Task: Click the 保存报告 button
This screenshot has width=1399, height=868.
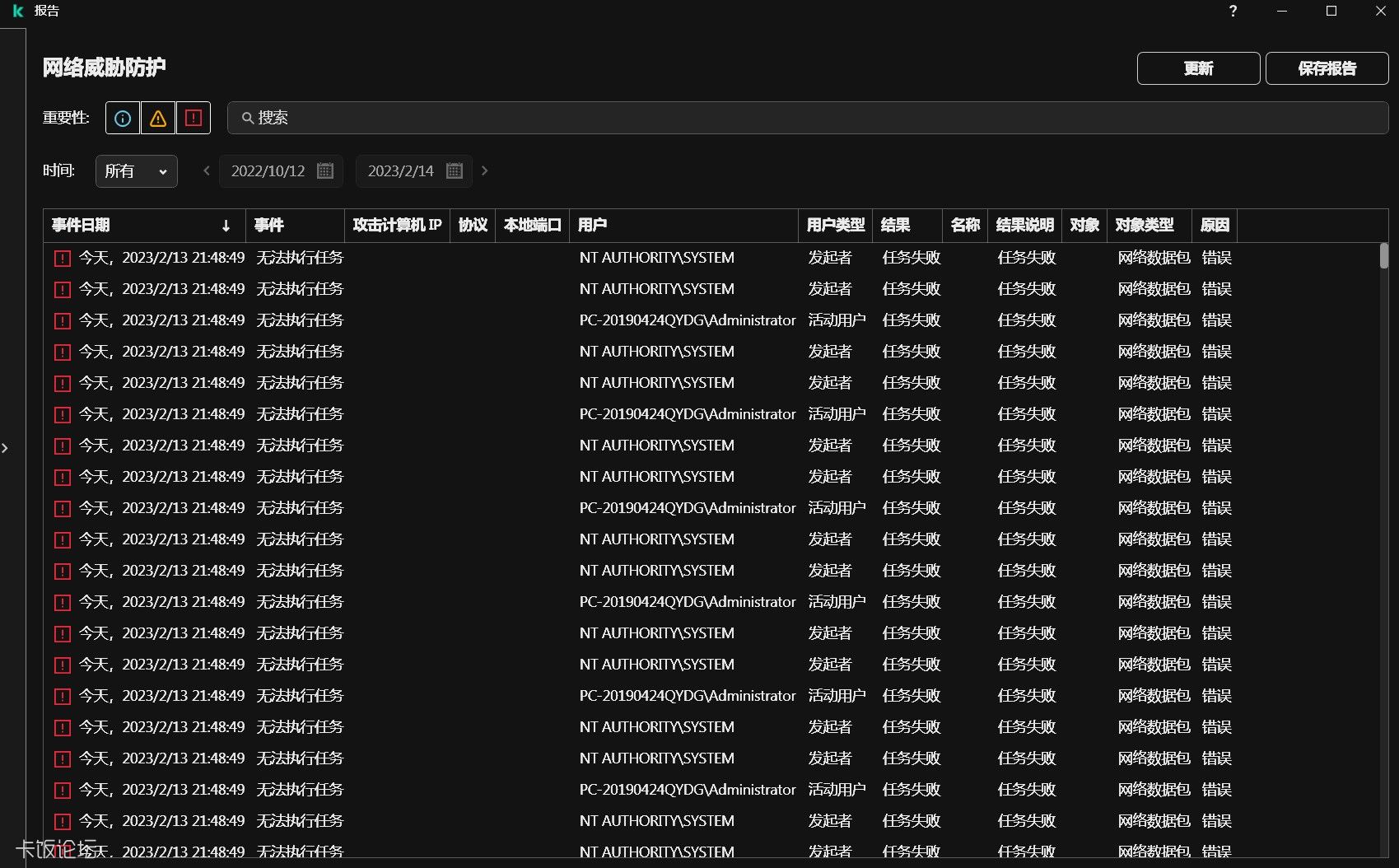Action: coord(1327,68)
